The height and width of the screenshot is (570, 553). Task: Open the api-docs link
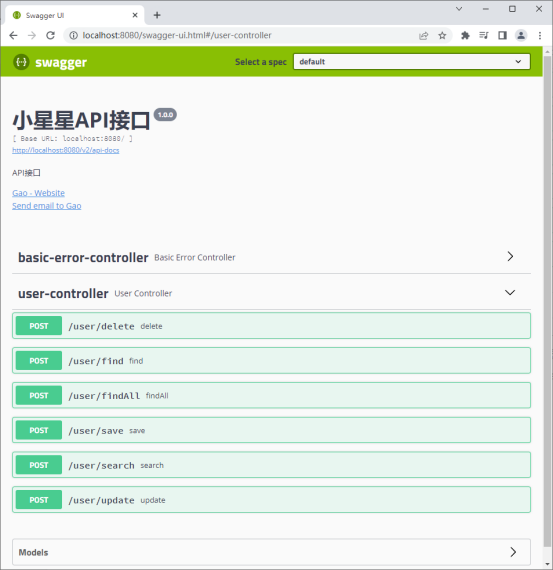(65, 150)
